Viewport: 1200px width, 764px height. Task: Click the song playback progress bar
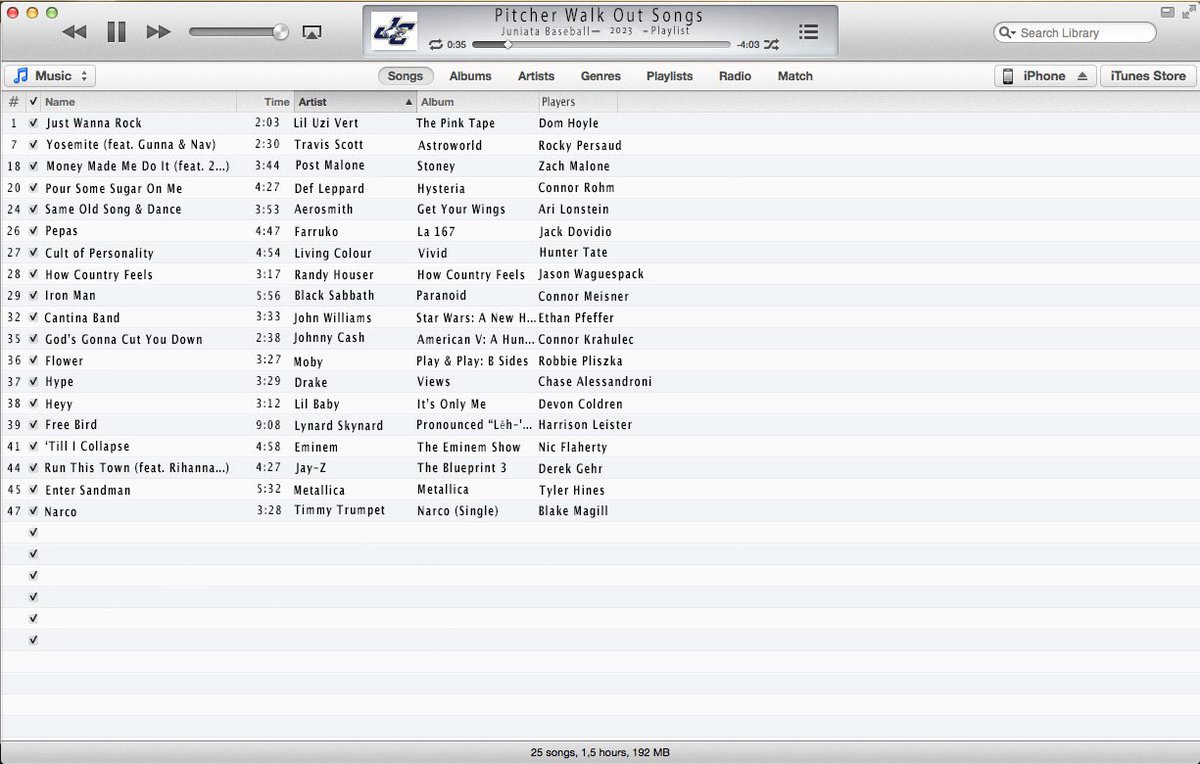tap(600, 45)
